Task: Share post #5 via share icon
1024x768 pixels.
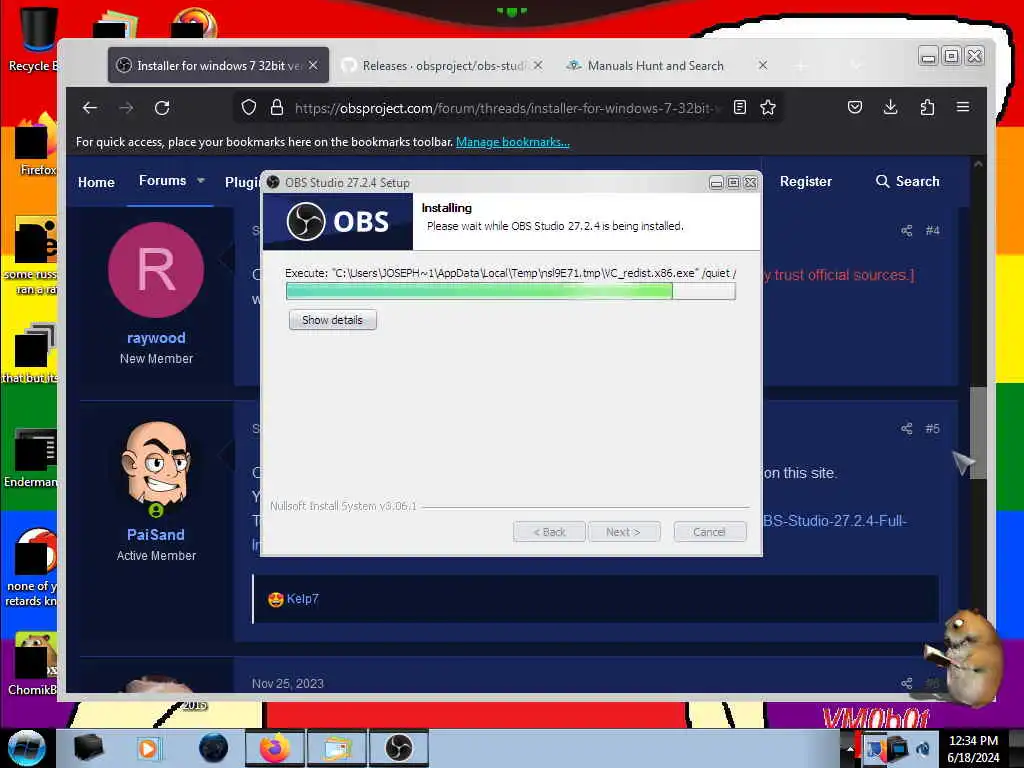Action: (906, 428)
